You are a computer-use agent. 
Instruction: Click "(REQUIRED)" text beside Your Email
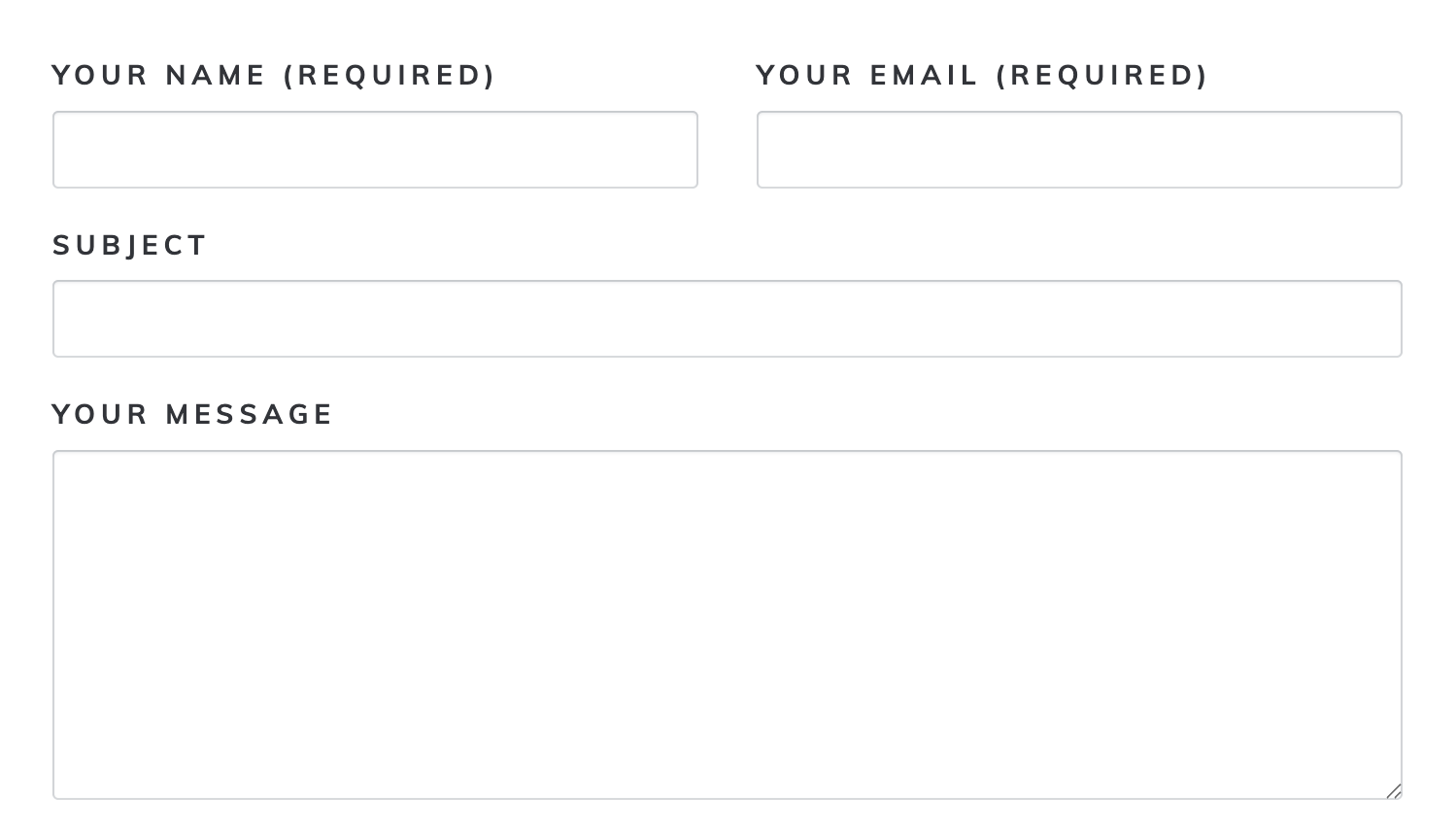1102,76
